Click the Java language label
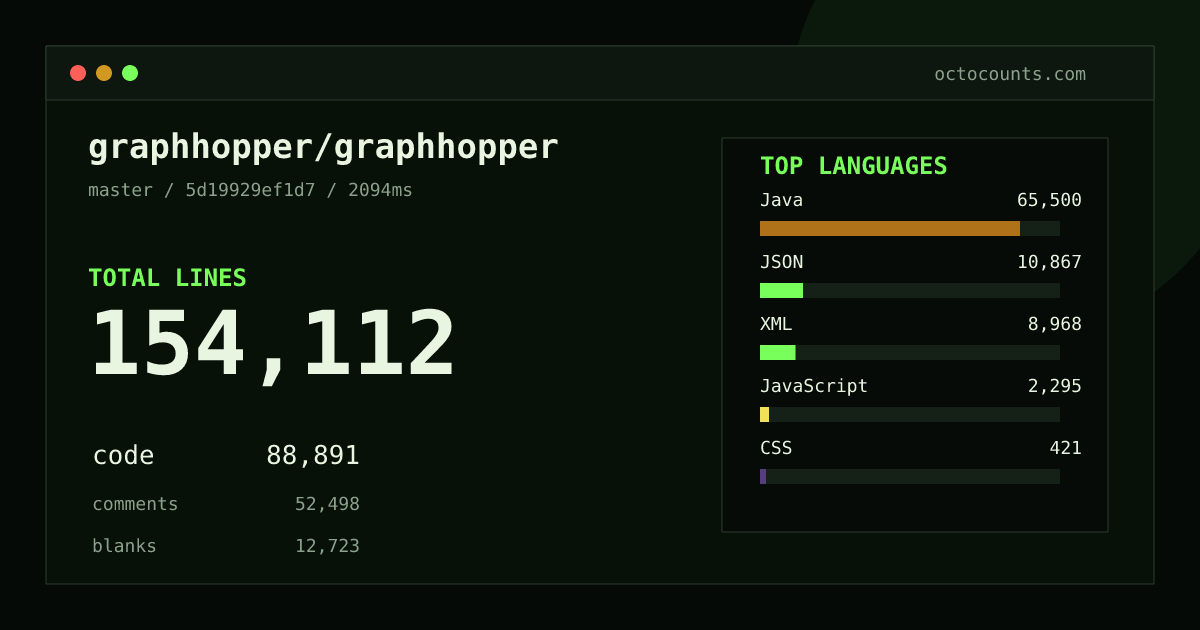This screenshot has width=1200, height=630. 781,200
